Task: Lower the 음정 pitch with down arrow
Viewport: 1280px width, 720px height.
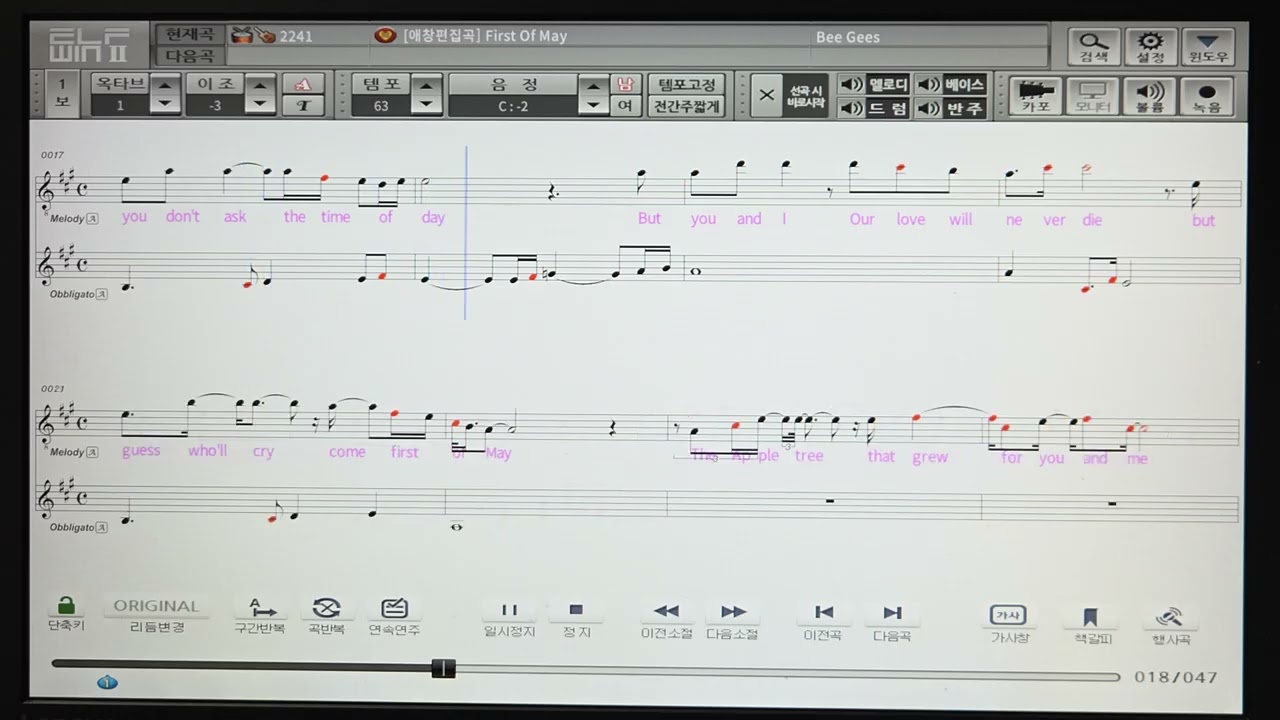Action: (594, 105)
